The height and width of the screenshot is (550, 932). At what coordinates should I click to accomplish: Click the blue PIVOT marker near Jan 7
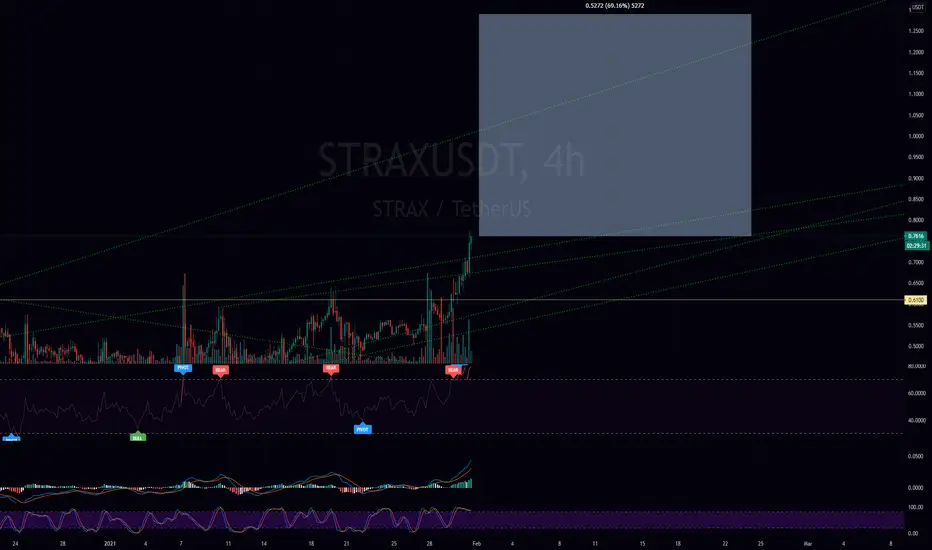(x=182, y=368)
